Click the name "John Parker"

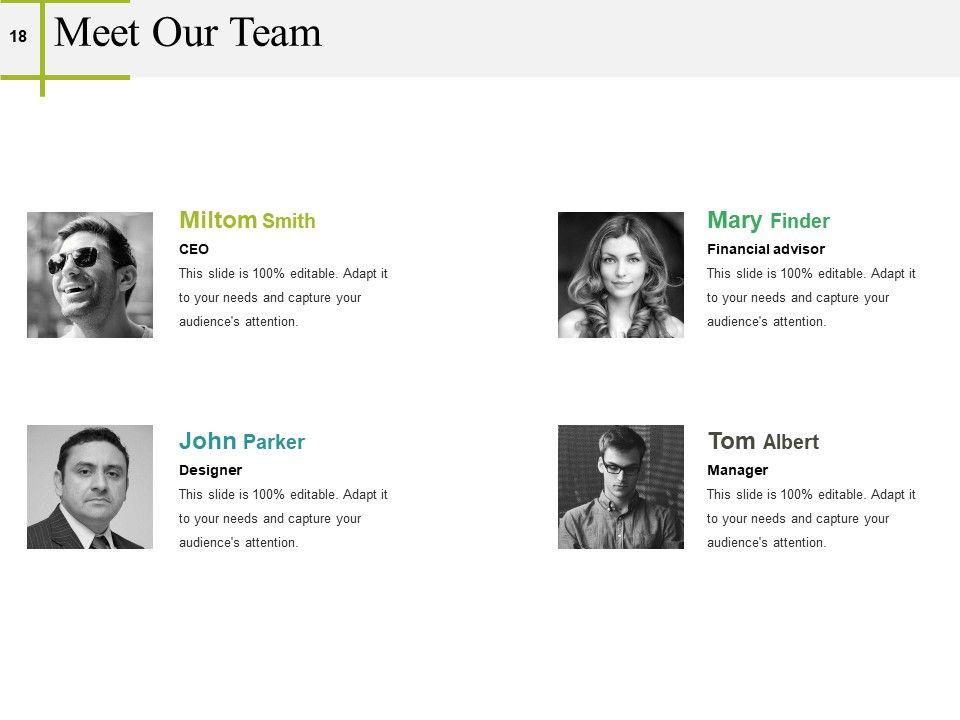click(x=242, y=441)
